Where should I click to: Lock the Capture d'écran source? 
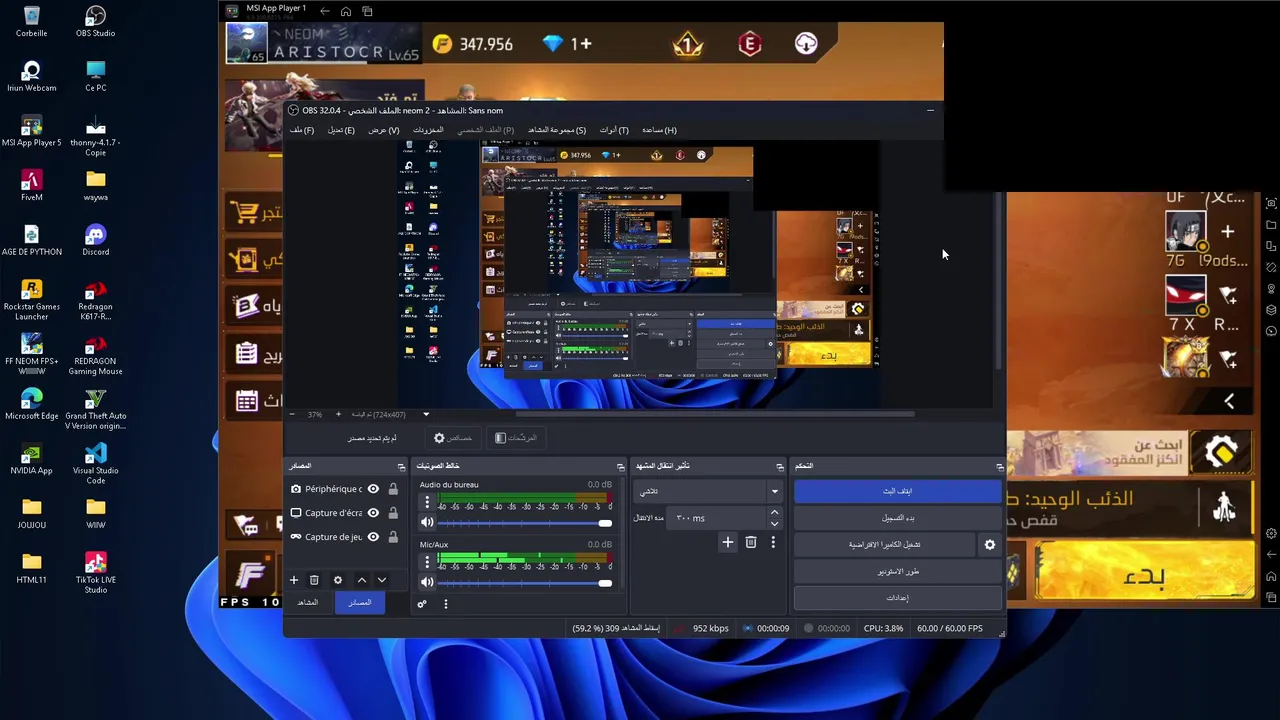tap(393, 513)
